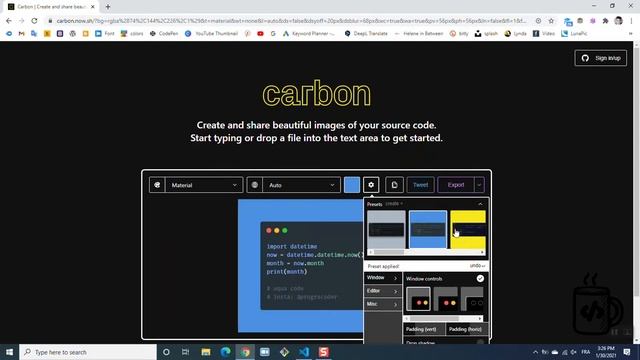Open the LunaPic bookmark
This screenshot has height=360, width=640.
pyautogui.click(x=574, y=33)
